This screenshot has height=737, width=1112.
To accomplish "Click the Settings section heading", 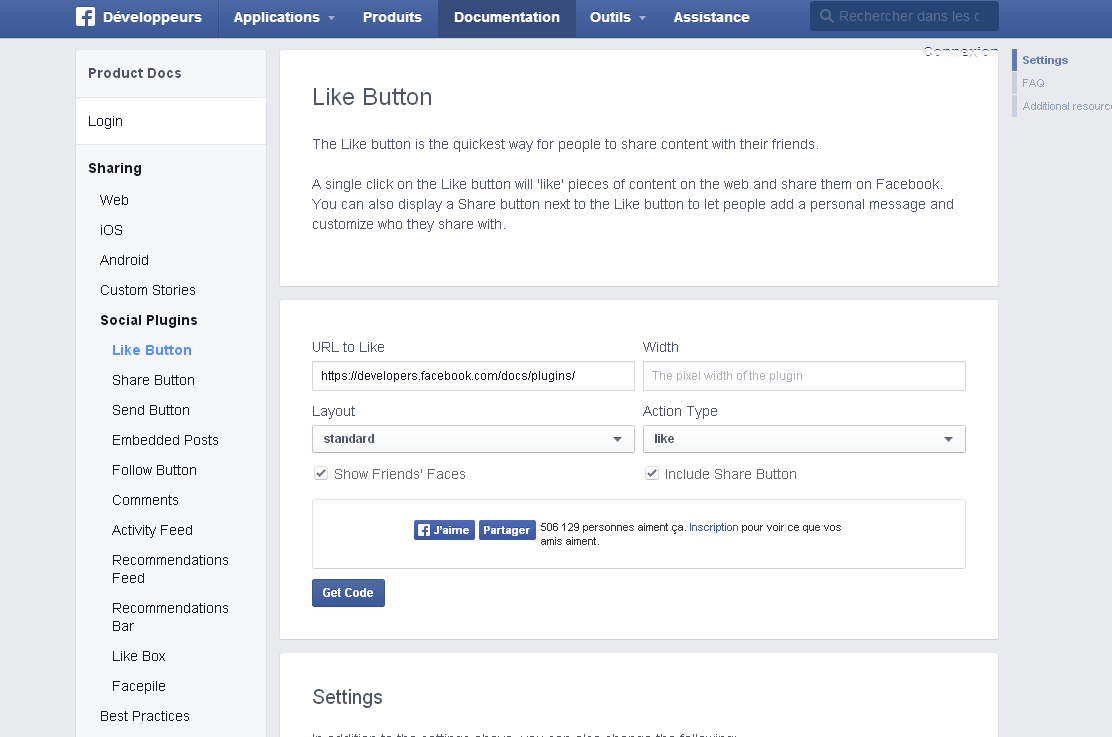I will [348, 697].
